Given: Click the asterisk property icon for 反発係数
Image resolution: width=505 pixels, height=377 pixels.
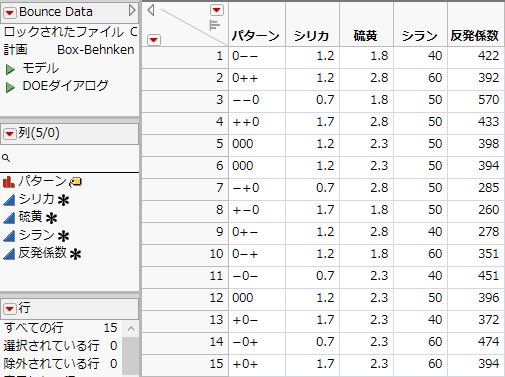Looking at the screenshot, I should click(x=75, y=254).
